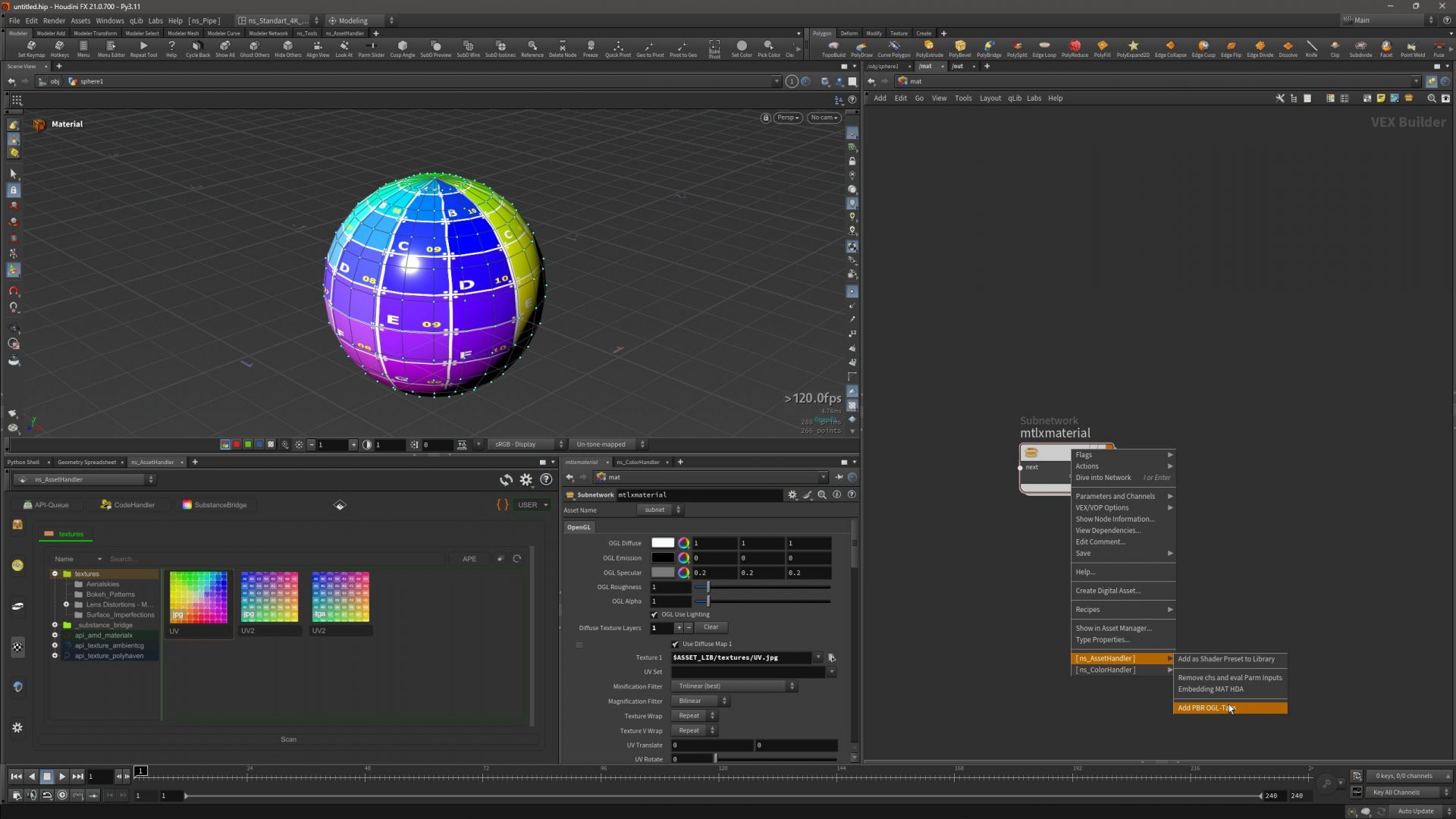Select the Set Color shelf tool
The image size is (1456, 819).
(x=741, y=49)
